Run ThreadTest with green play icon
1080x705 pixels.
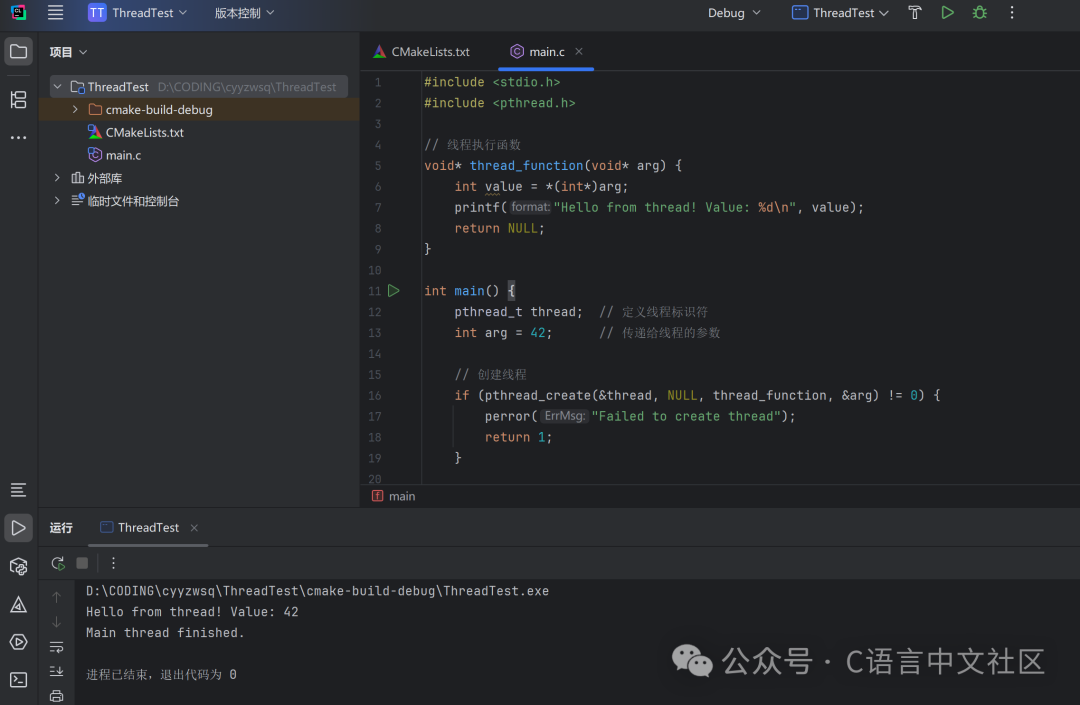tap(948, 12)
